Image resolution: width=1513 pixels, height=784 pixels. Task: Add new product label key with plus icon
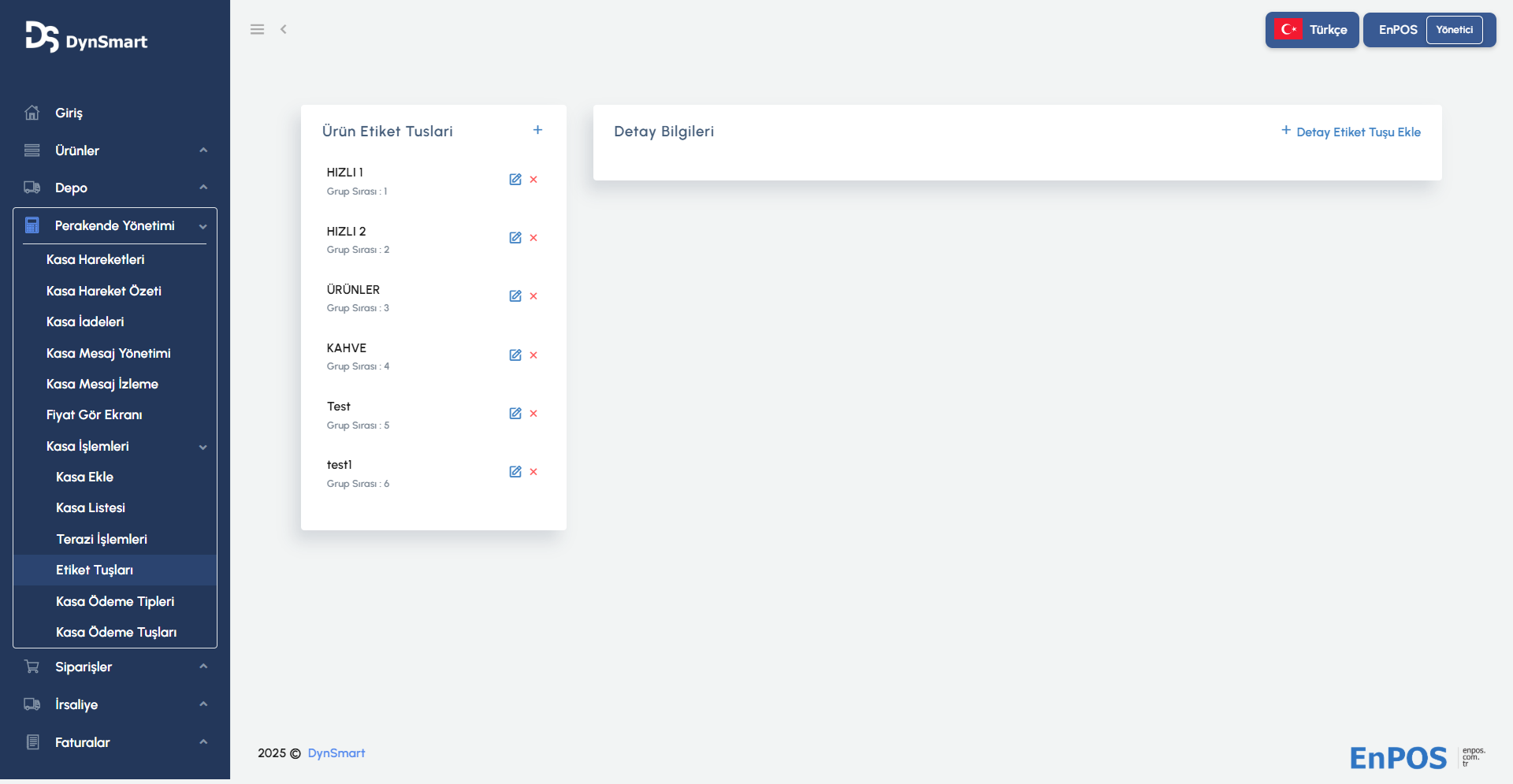(x=537, y=130)
